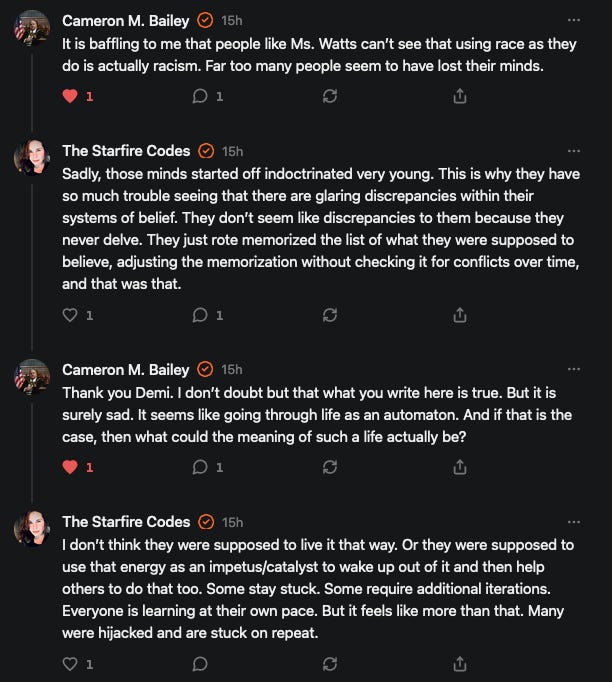
Task: Restack Cameron's first comment
Action: click(x=330, y=96)
